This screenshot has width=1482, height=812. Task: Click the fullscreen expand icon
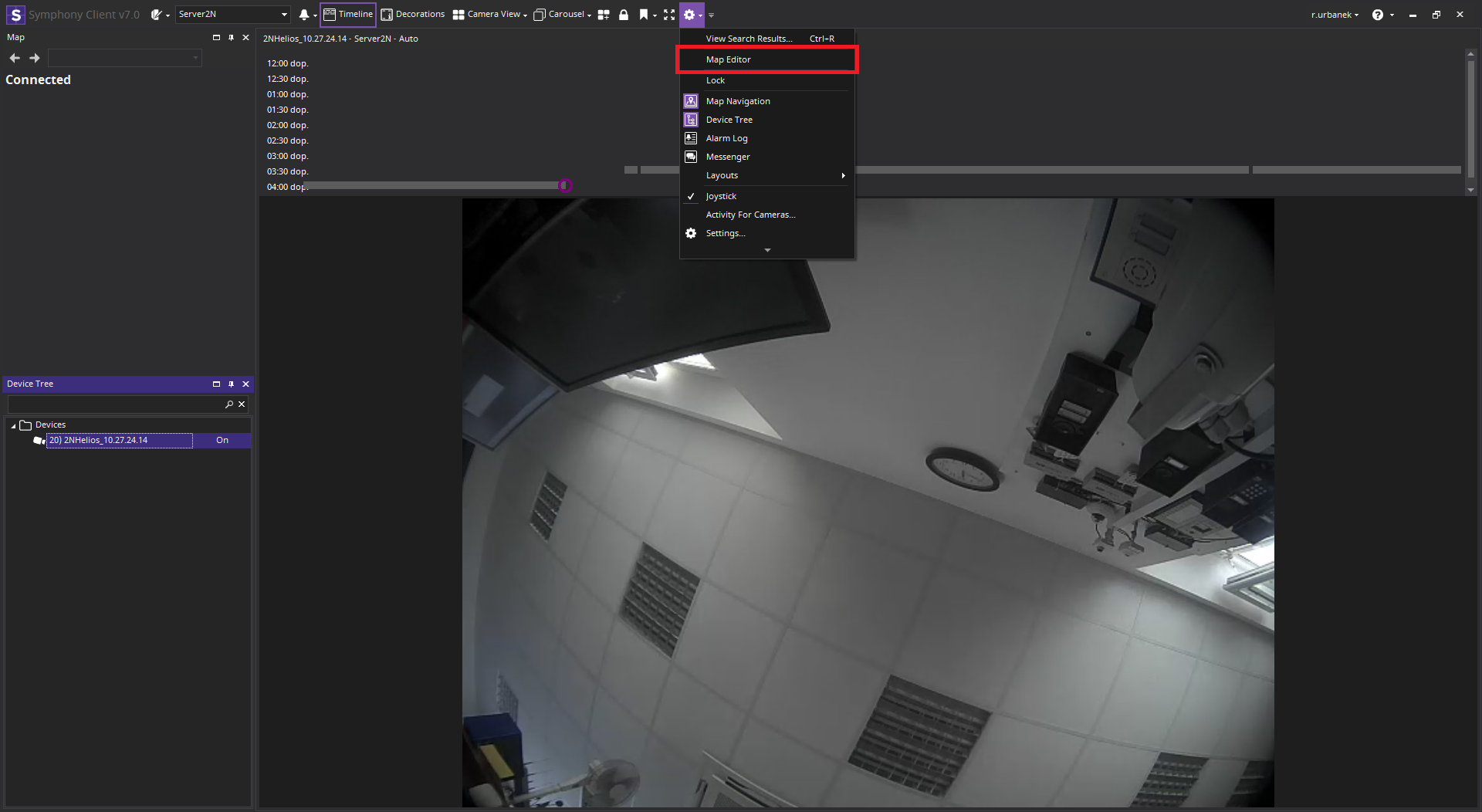click(x=669, y=15)
